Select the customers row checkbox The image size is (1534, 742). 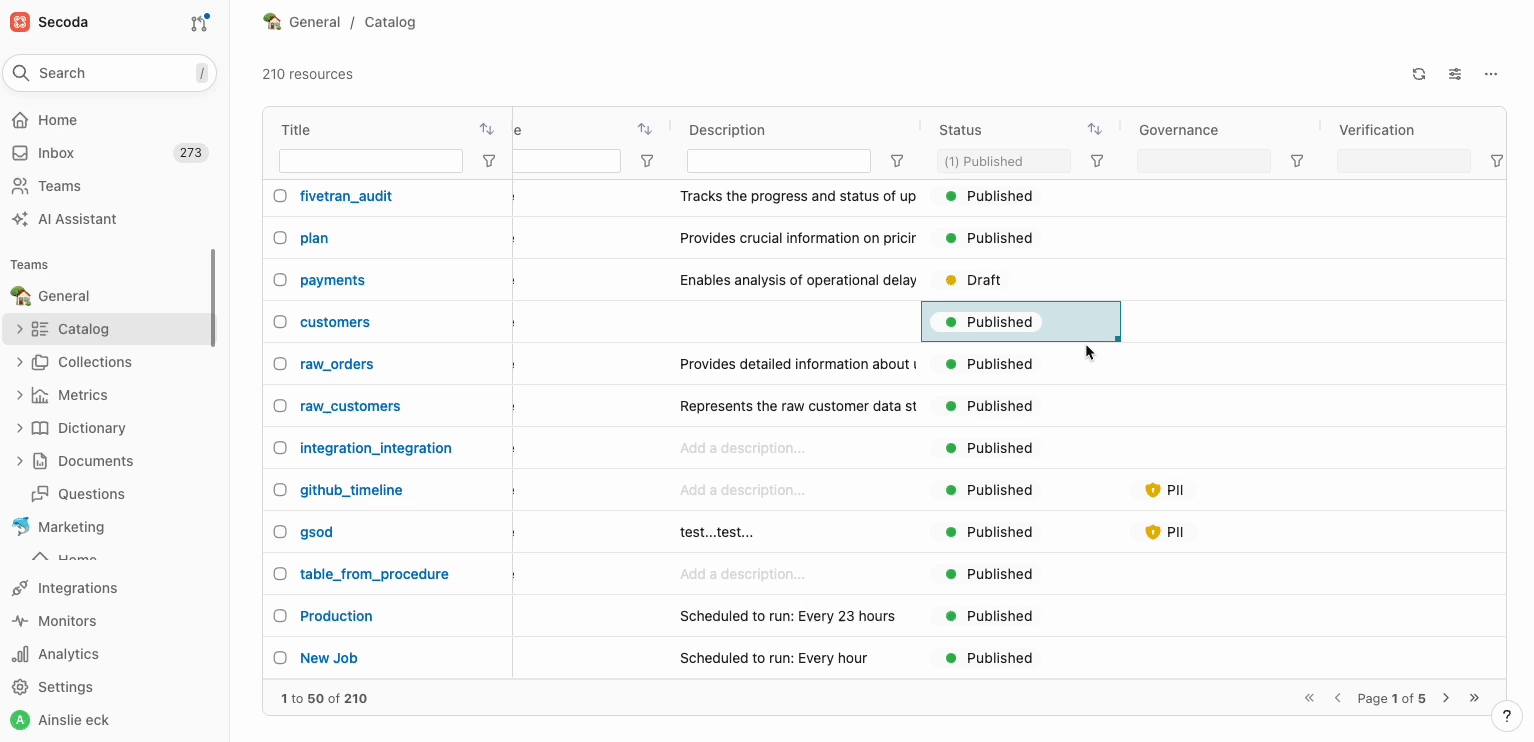(280, 322)
